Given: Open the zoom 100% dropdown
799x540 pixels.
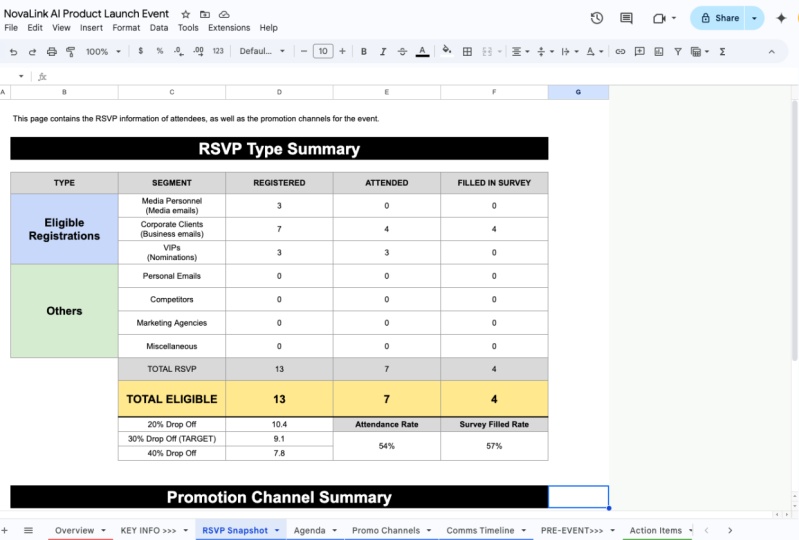Looking at the screenshot, I should pyautogui.click(x=103, y=51).
